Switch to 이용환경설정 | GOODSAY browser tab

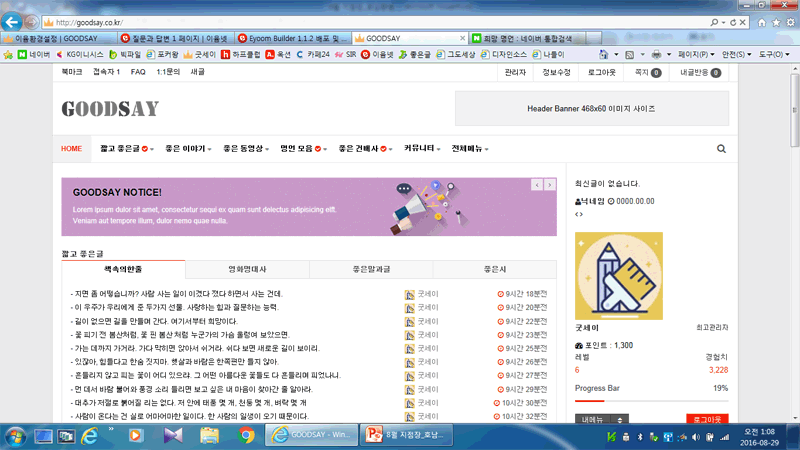[58, 38]
